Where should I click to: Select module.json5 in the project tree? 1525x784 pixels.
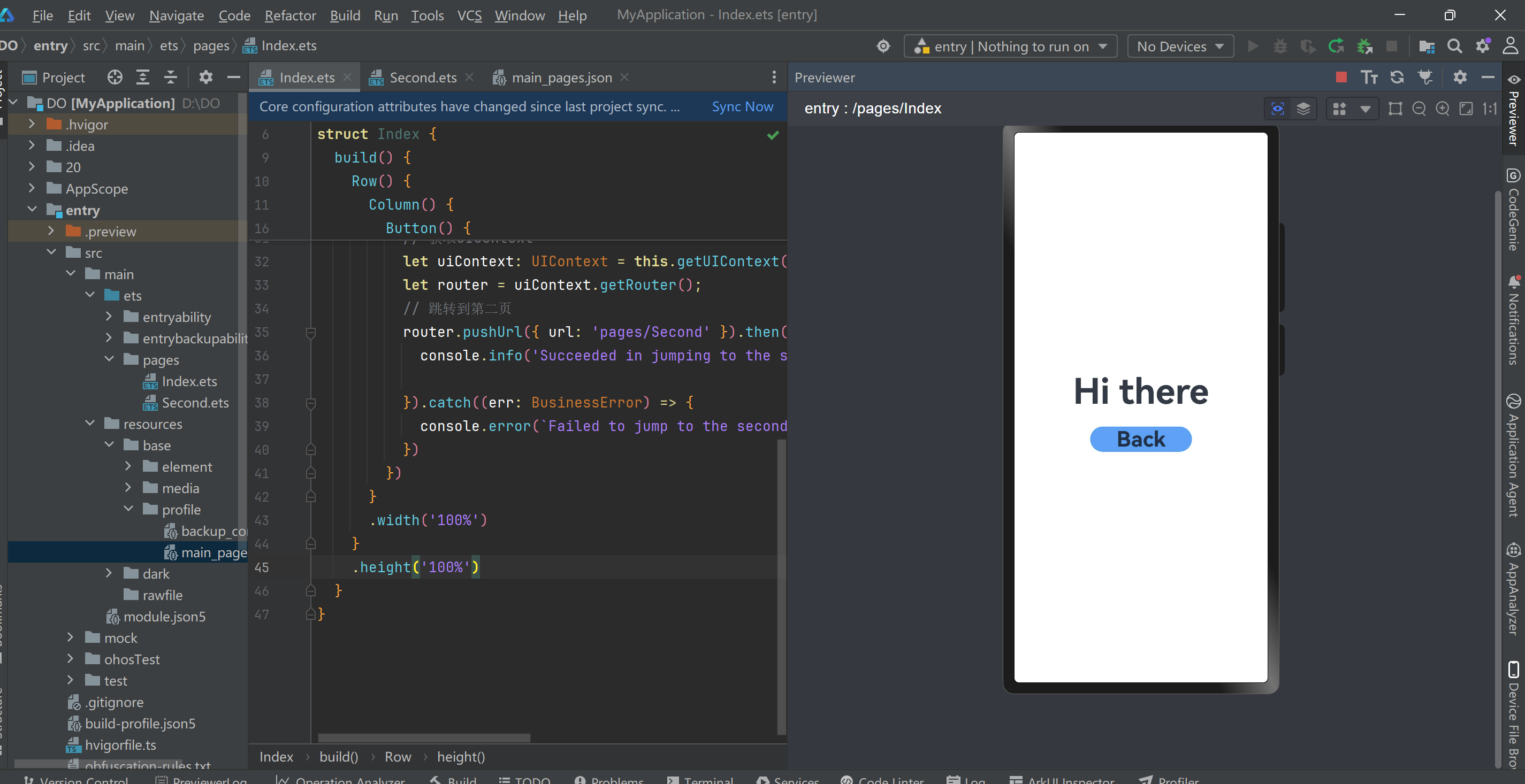[x=164, y=617]
